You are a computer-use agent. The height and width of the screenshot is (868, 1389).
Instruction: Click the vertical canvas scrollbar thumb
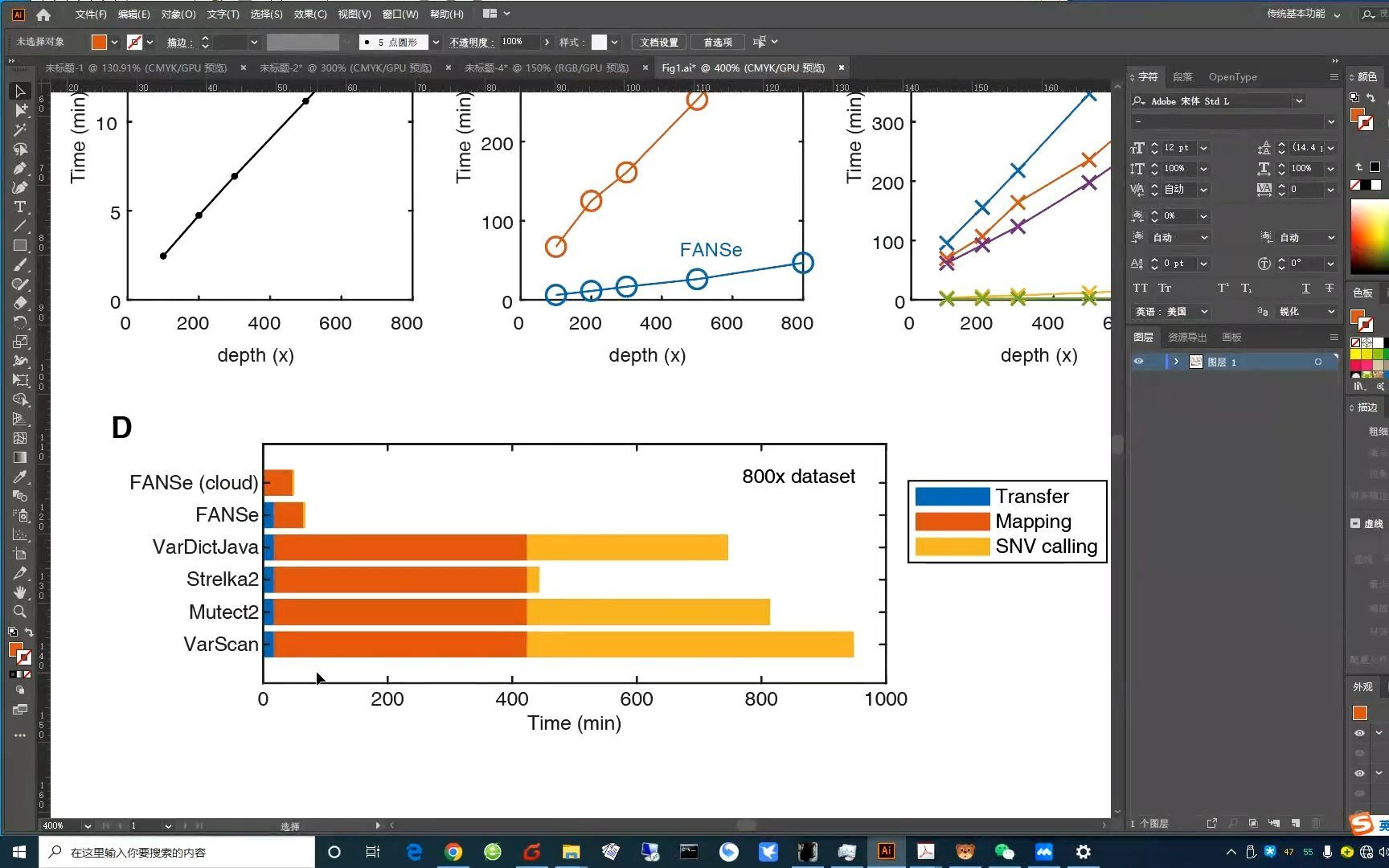1117,444
